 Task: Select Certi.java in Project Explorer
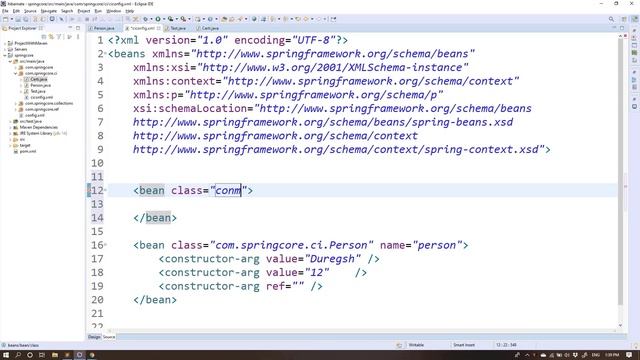[38, 79]
